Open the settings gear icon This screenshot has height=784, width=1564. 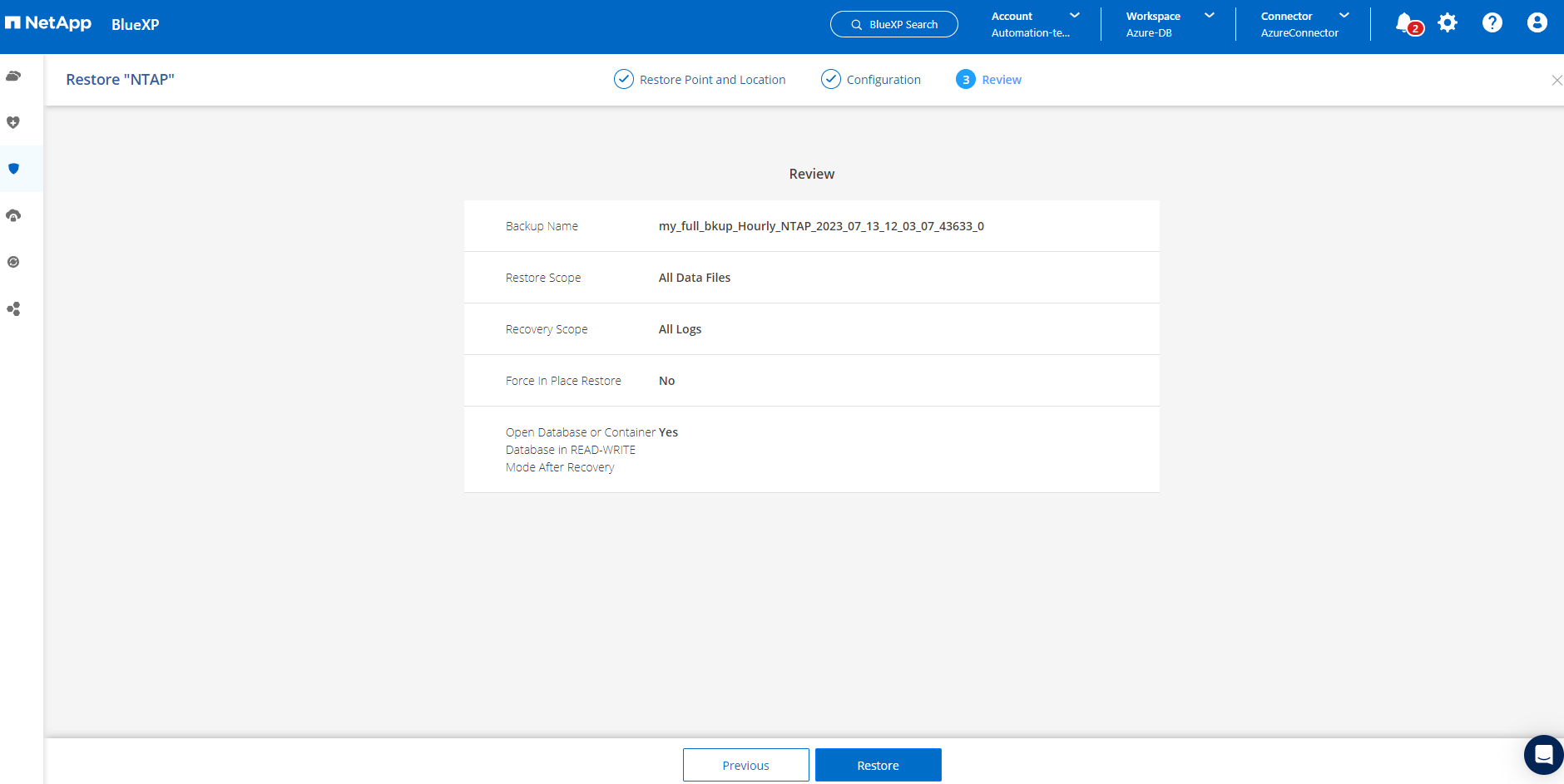click(x=1448, y=23)
